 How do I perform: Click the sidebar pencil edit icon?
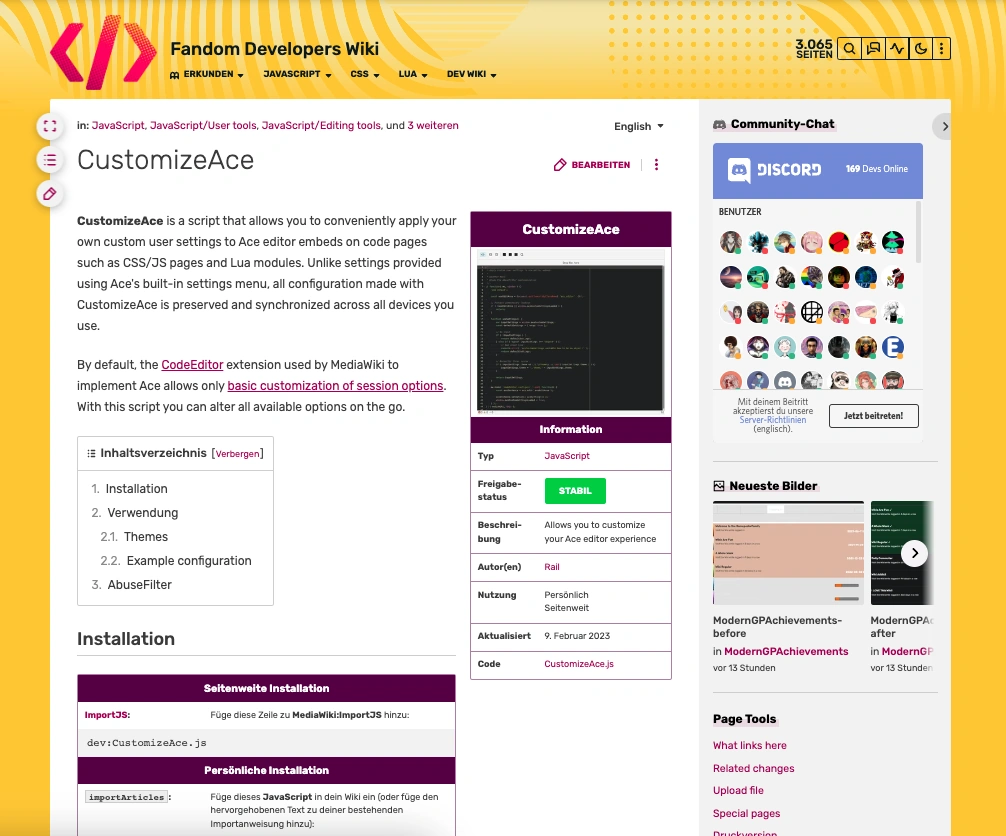point(50,194)
